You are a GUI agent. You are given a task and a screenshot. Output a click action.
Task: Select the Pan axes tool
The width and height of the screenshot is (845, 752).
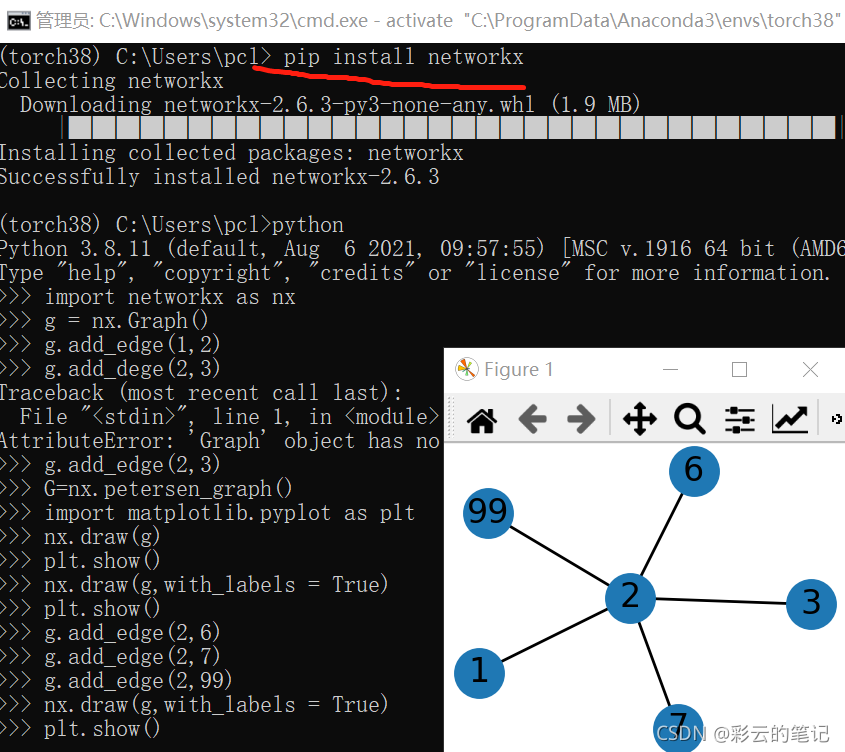tap(640, 419)
